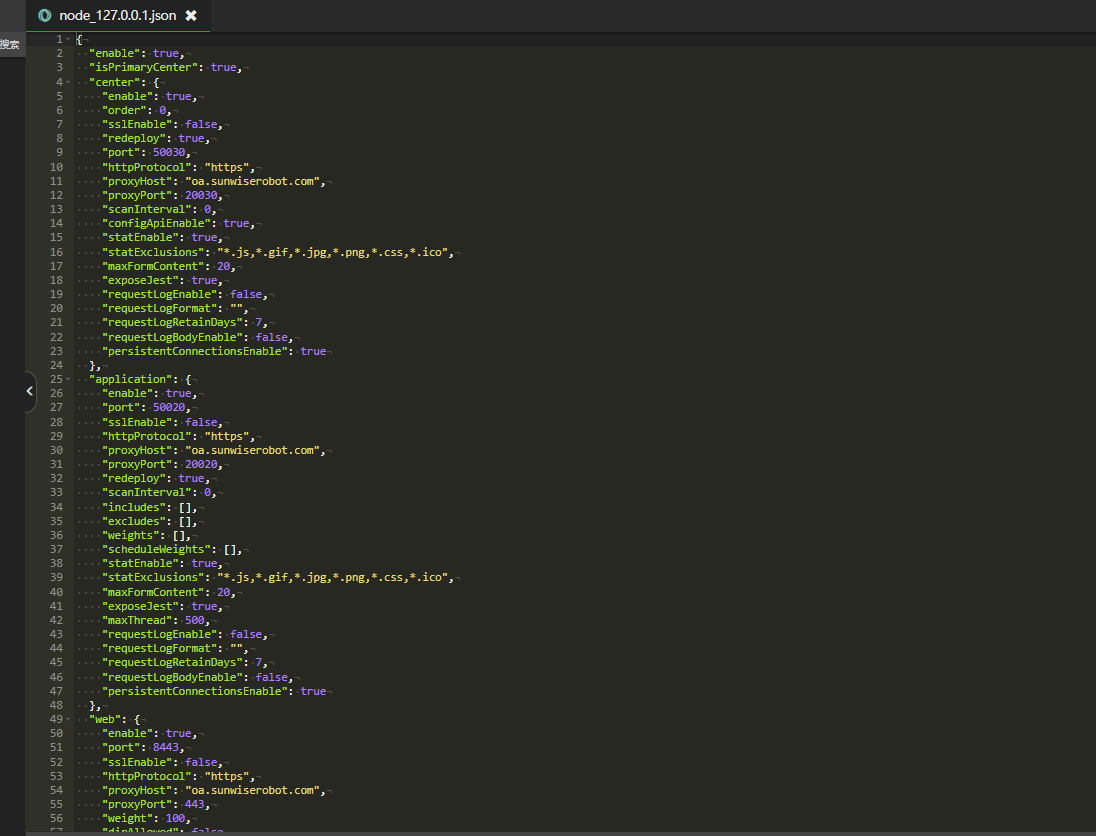1096x836 pixels.
Task: Collapse the left sidebar with arrow handle
Action: click(x=29, y=391)
